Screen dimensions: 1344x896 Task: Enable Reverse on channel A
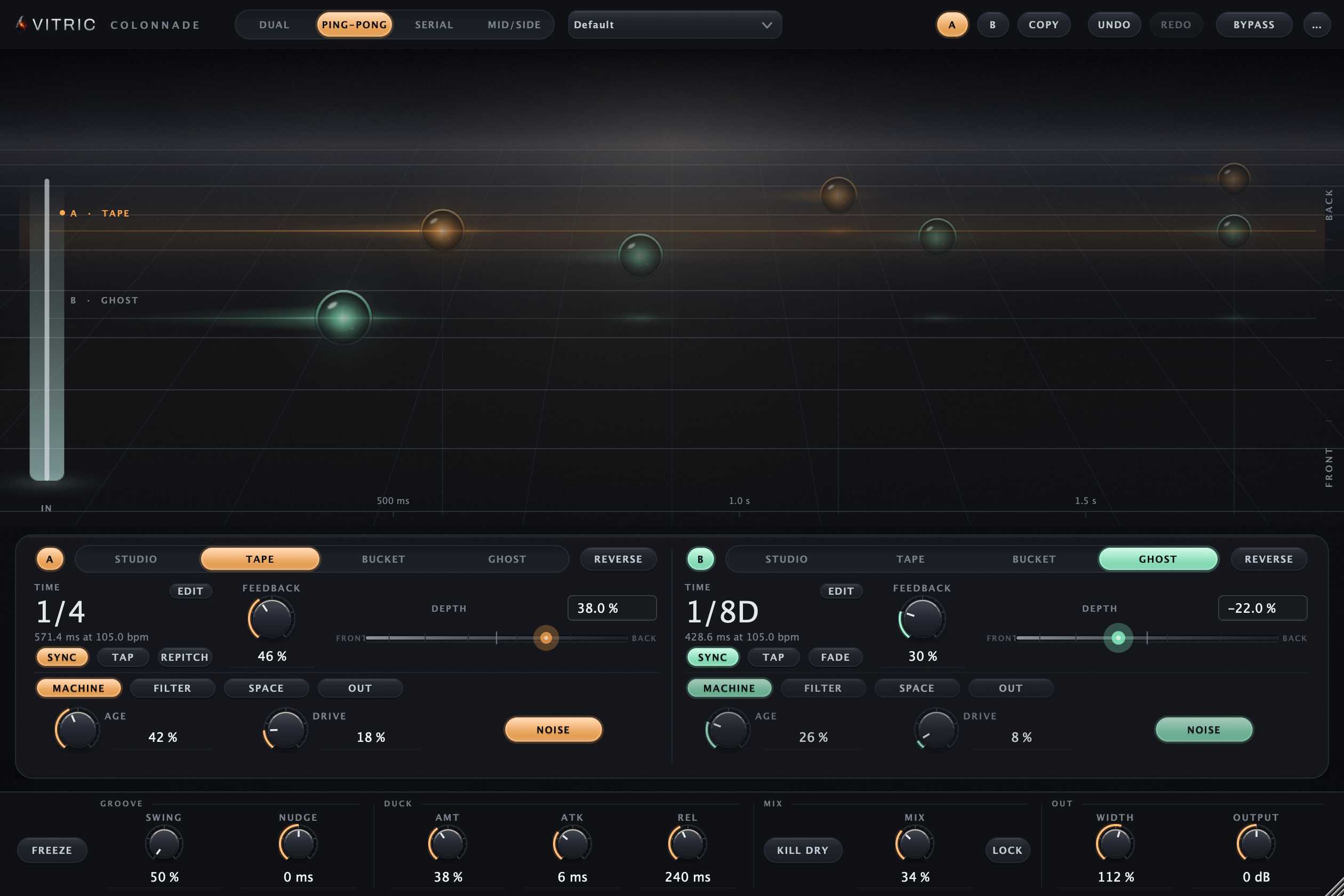[618, 559]
